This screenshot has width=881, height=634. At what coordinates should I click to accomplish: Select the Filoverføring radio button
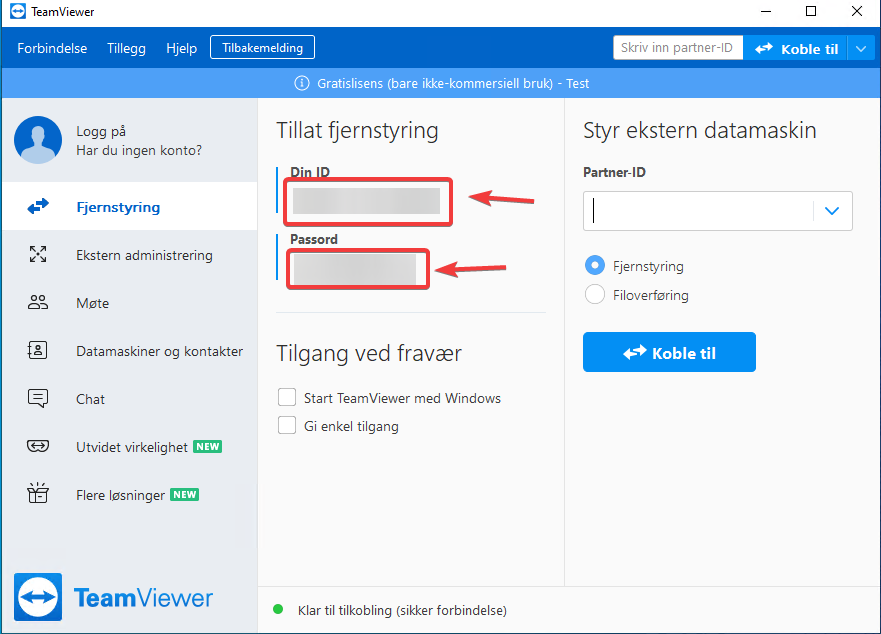[594, 294]
